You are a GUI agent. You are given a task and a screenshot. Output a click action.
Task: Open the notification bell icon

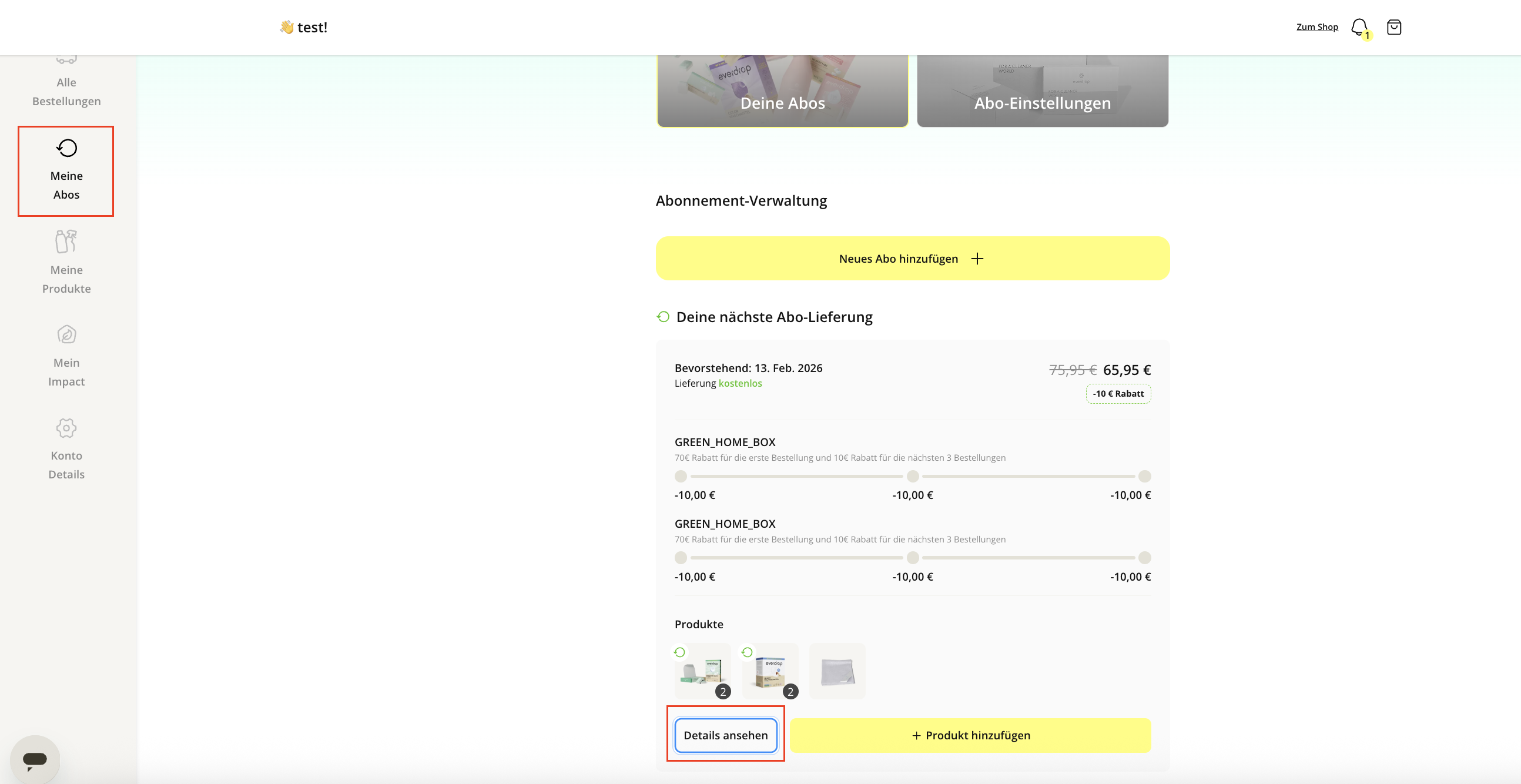(1359, 26)
